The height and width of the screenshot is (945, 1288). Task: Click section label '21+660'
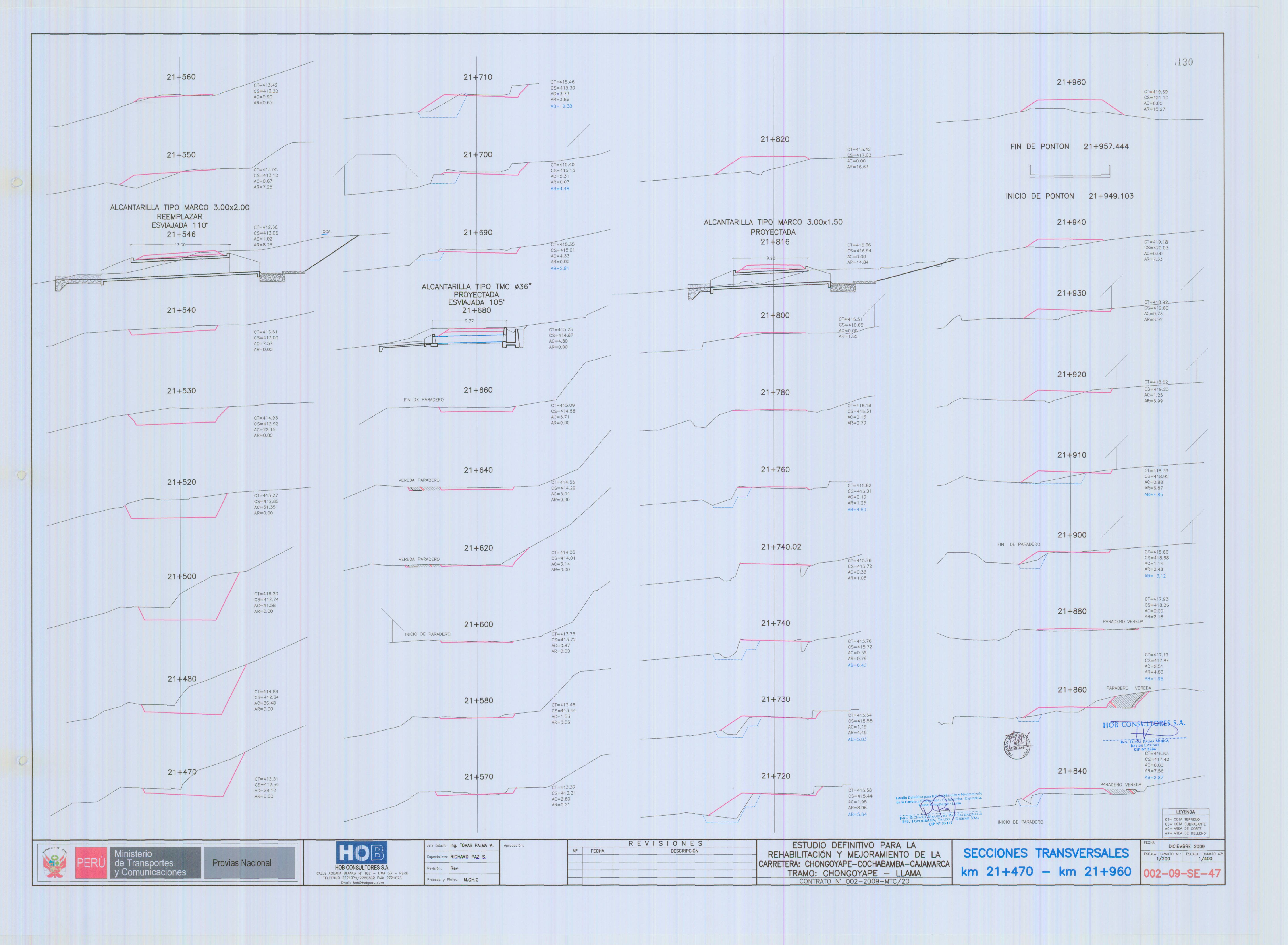[478, 390]
